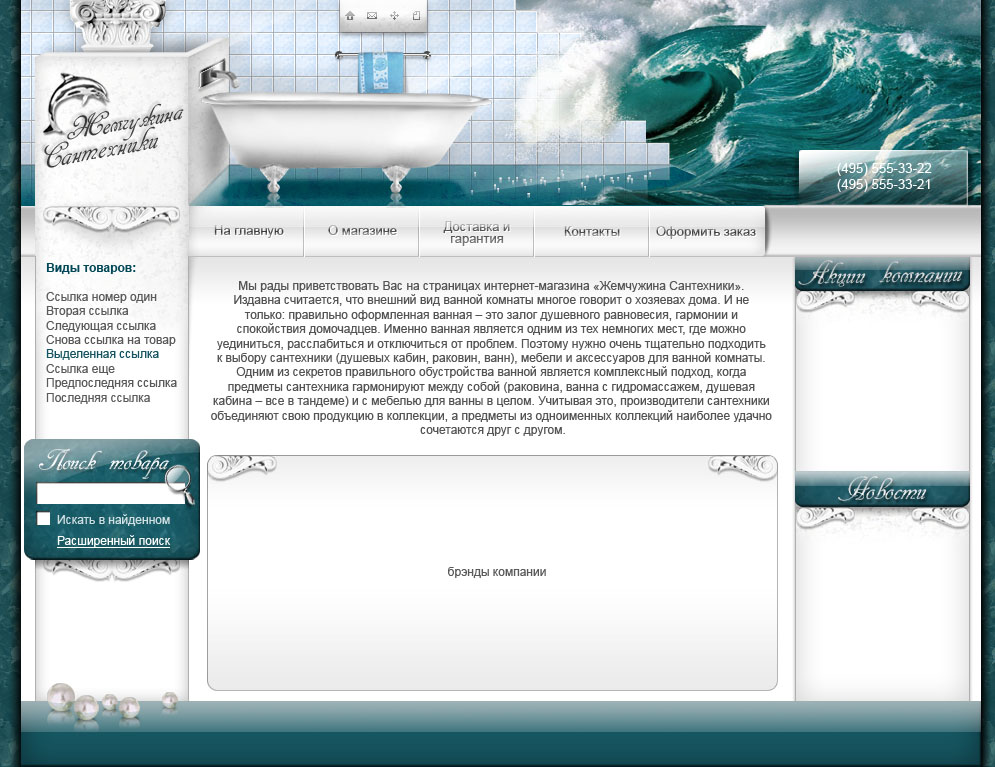This screenshot has height=767, width=995.
Task: Click the брэнды компании text
Action: (x=496, y=572)
